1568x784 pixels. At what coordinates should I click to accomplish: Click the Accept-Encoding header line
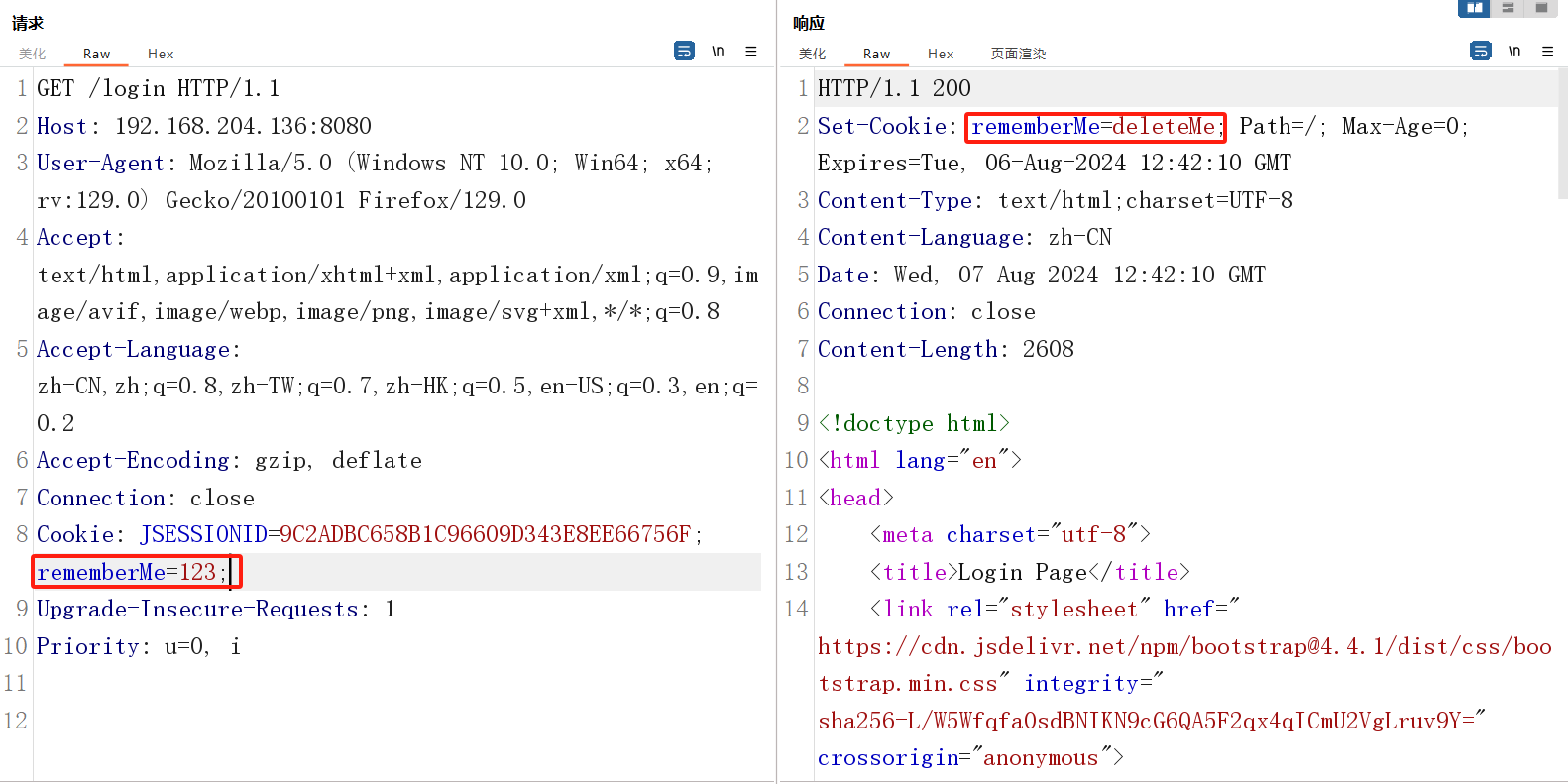(x=230, y=460)
